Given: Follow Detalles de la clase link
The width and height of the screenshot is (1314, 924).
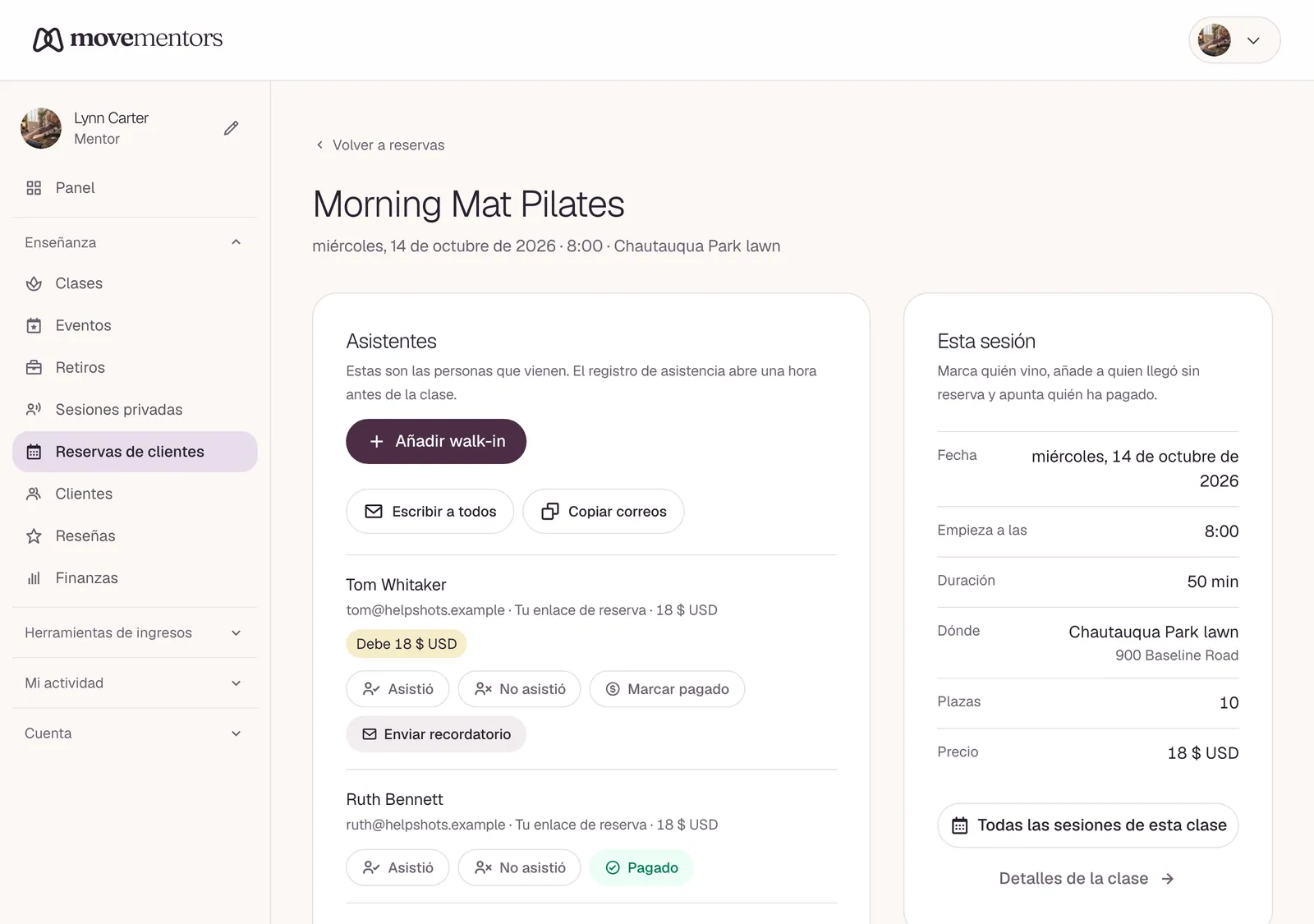Looking at the screenshot, I should coord(1087,879).
